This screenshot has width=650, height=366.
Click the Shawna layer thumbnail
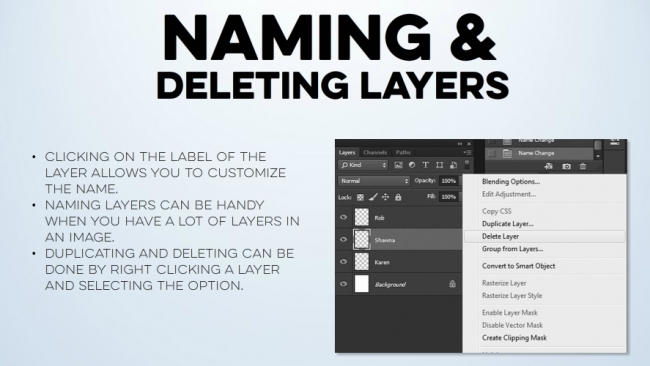coord(361,239)
